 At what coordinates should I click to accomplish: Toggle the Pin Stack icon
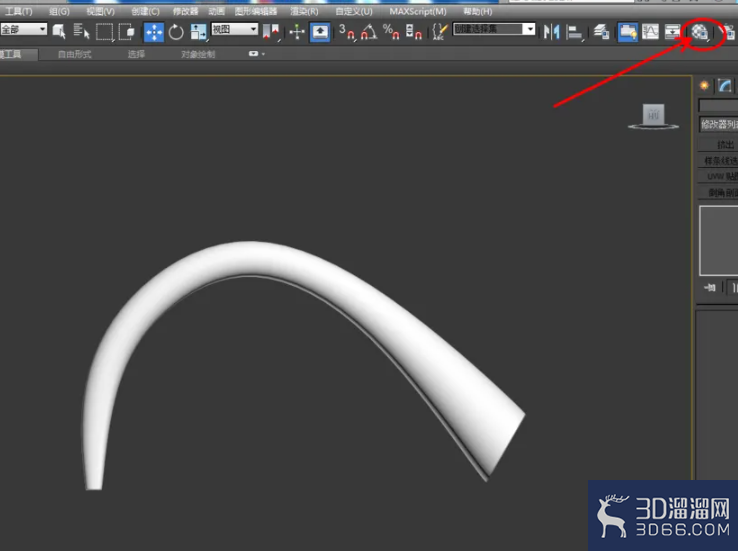pyautogui.click(x=710, y=287)
